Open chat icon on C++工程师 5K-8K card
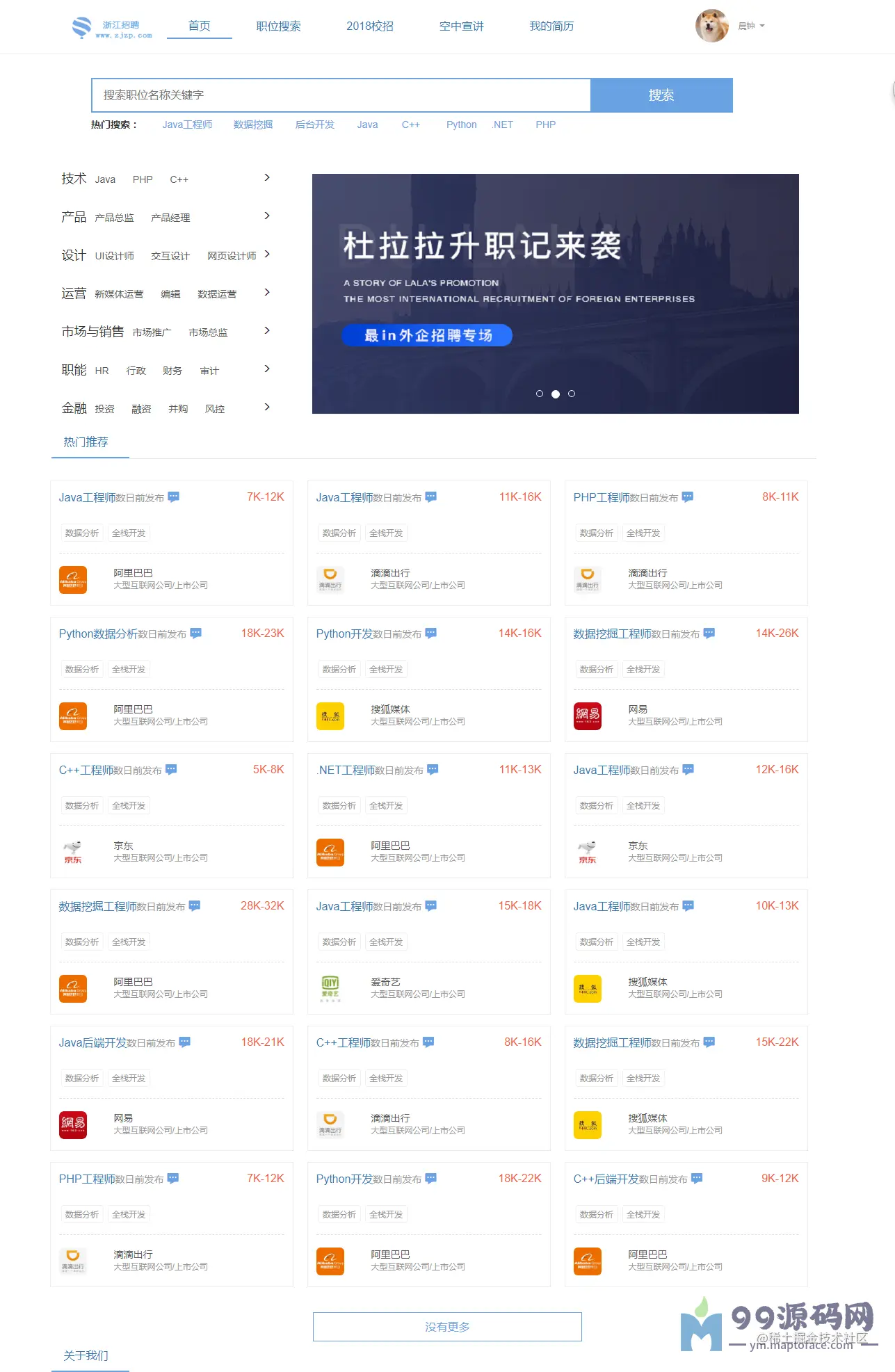This screenshot has height=1372, width=895. (x=171, y=770)
